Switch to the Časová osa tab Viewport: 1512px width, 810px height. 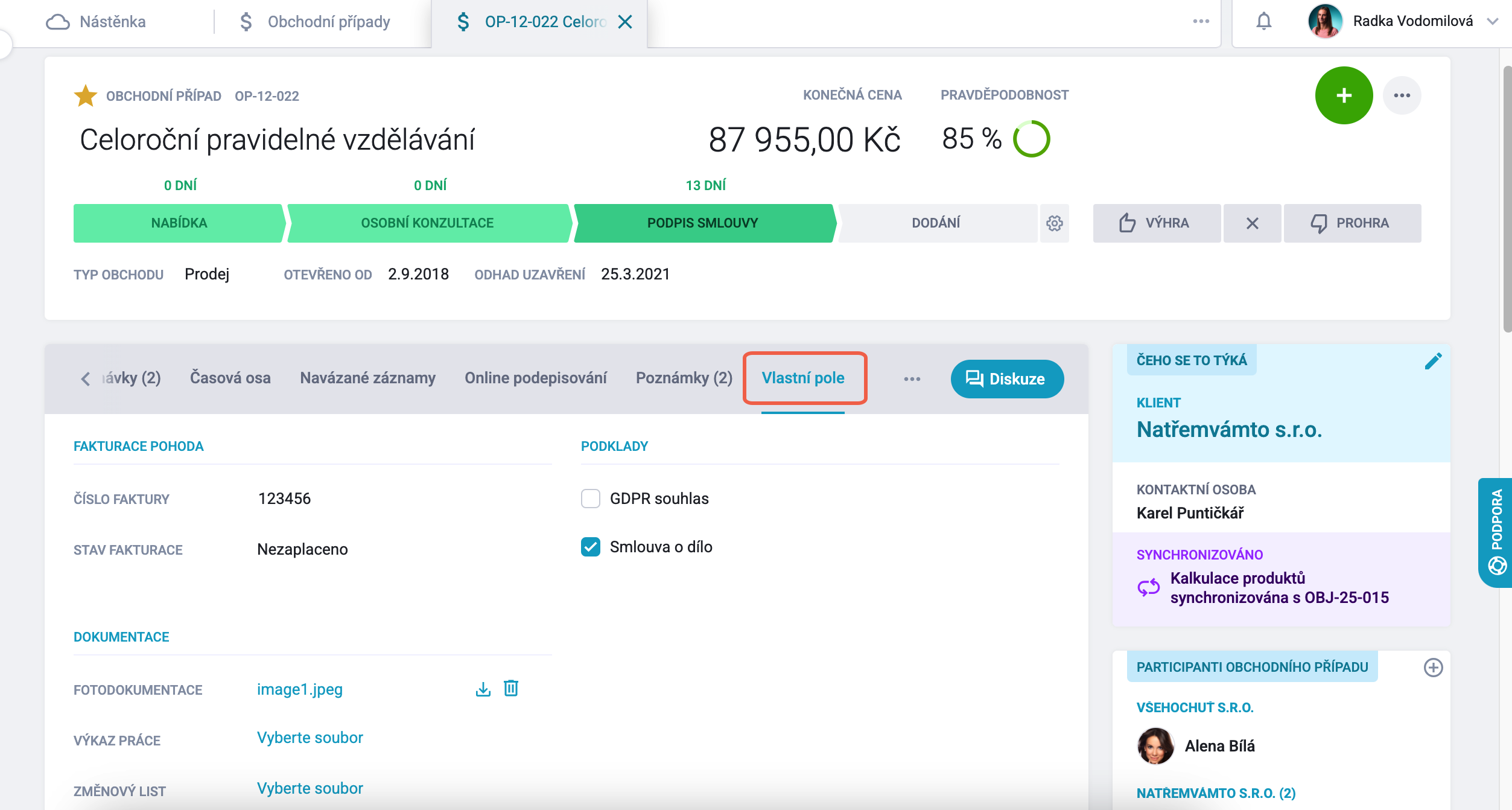[x=230, y=378]
